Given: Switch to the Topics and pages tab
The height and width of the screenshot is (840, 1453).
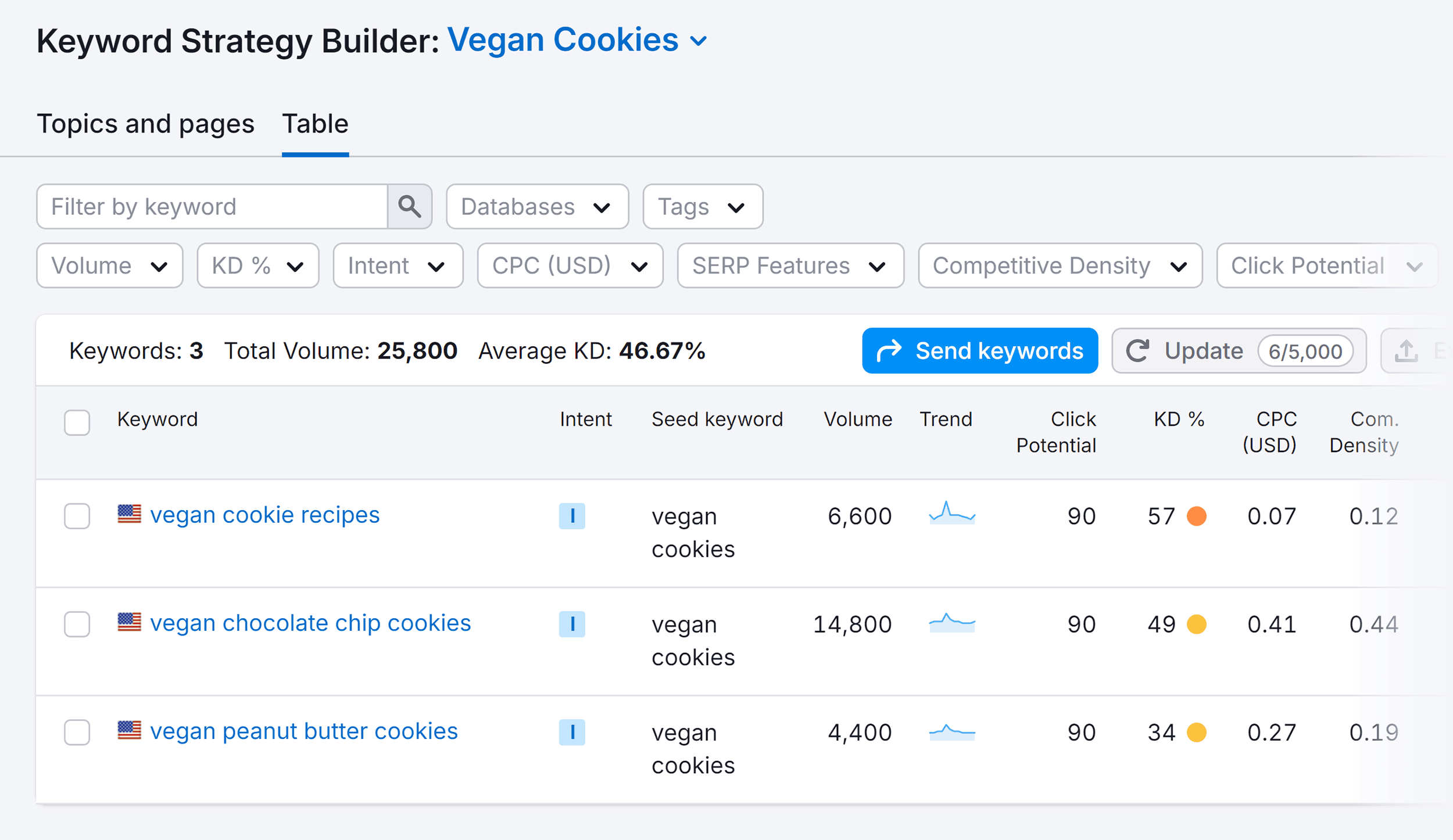Looking at the screenshot, I should 145,124.
